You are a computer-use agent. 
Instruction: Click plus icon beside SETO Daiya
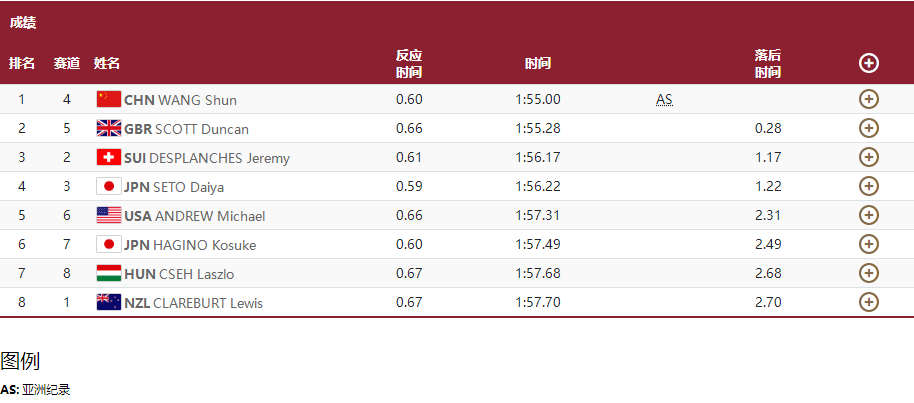coord(869,186)
